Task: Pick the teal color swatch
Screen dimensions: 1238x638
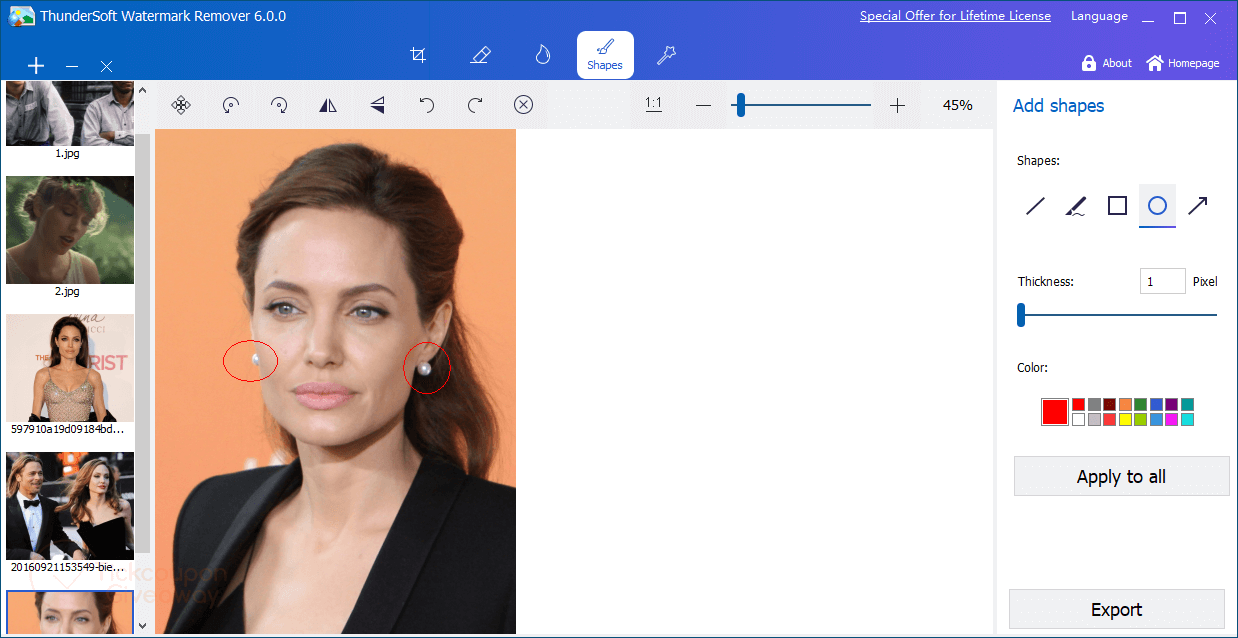Action: pyautogui.click(x=1187, y=405)
